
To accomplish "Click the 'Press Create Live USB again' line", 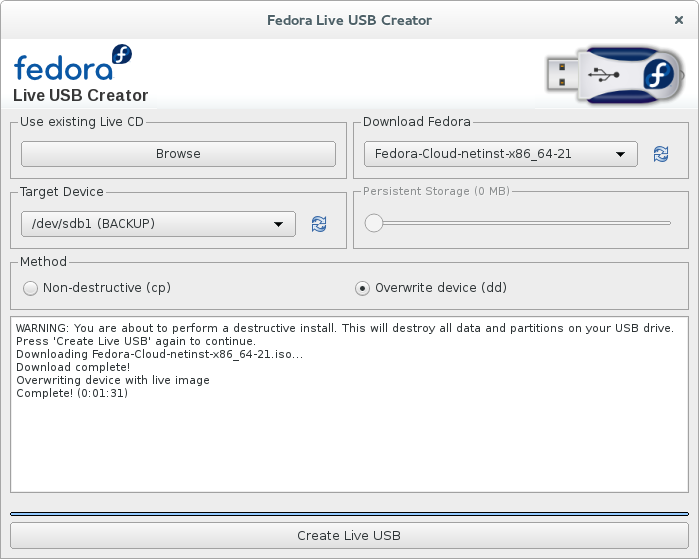I will [136, 341].
